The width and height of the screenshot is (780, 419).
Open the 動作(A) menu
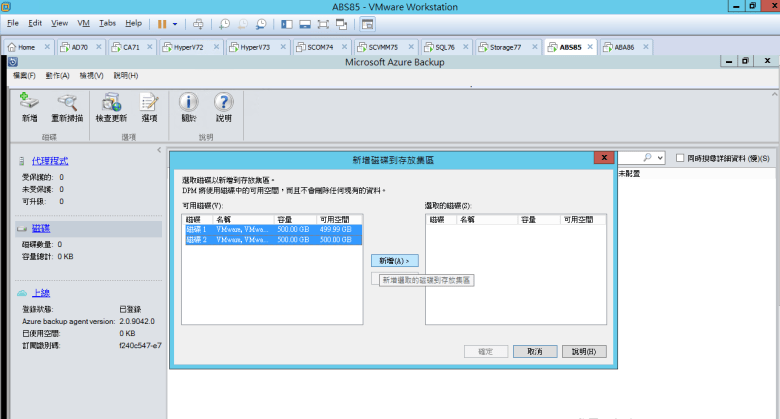point(57,76)
